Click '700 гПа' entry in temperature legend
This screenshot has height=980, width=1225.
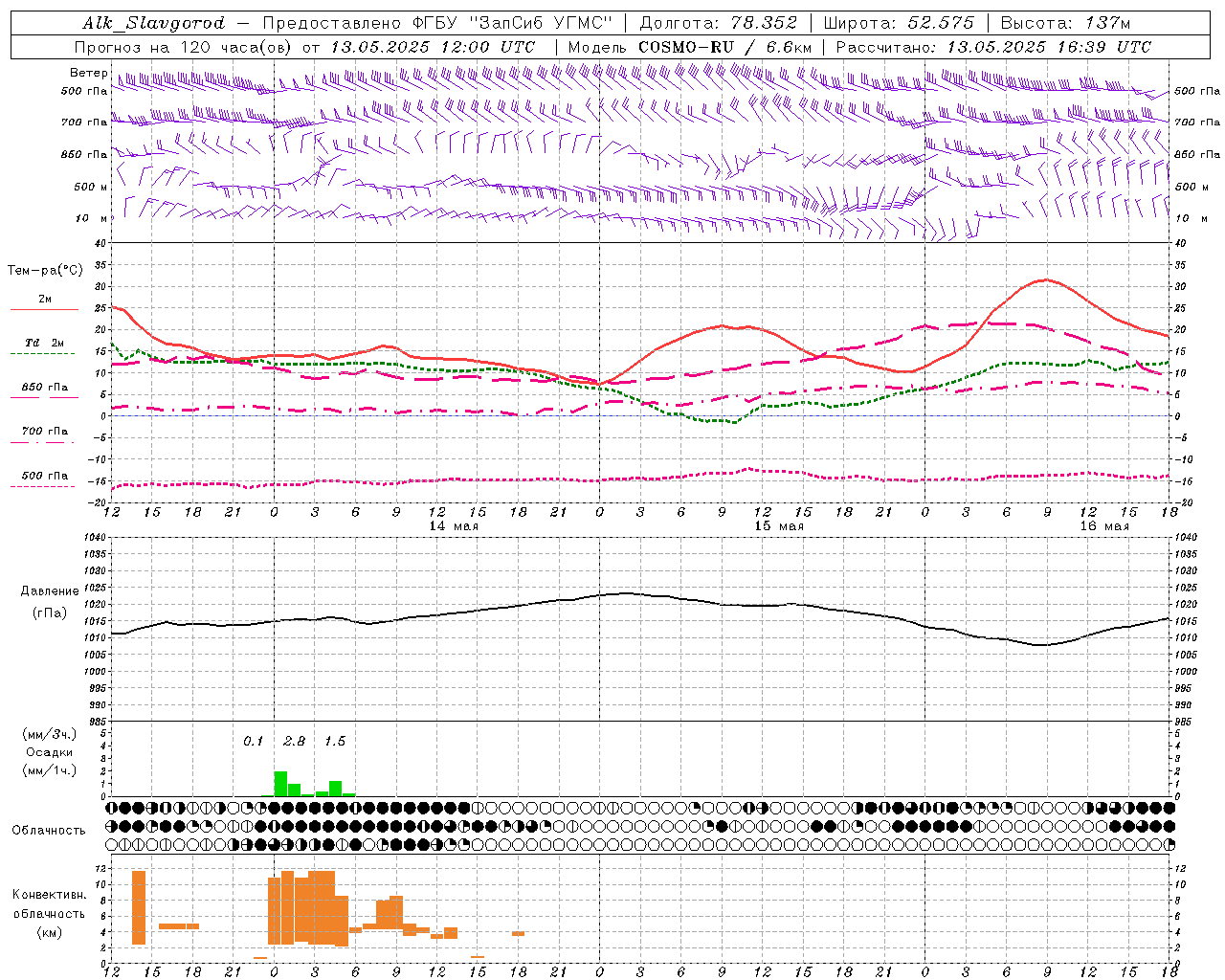point(44,431)
